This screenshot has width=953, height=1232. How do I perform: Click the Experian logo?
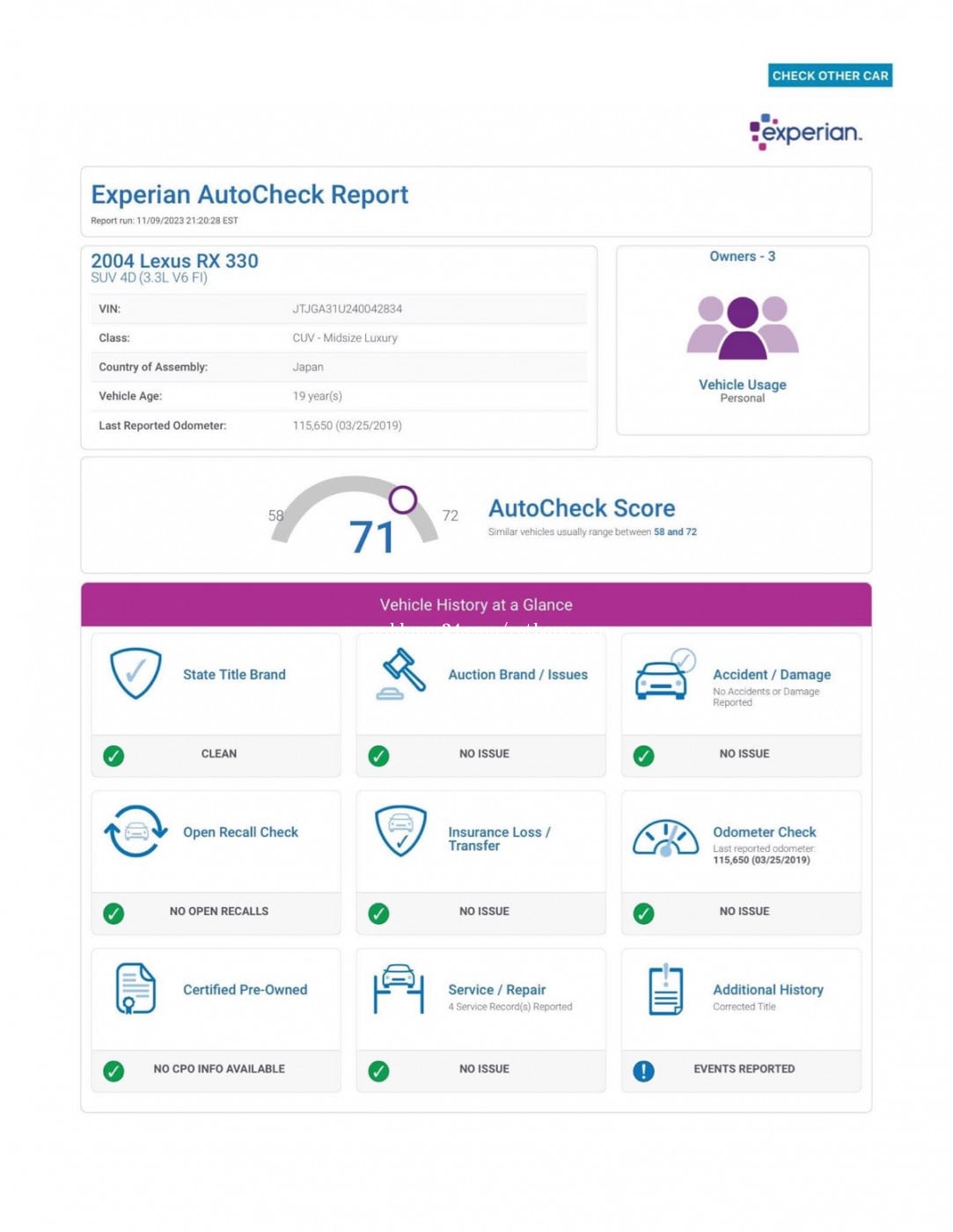[x=805, y=132]
